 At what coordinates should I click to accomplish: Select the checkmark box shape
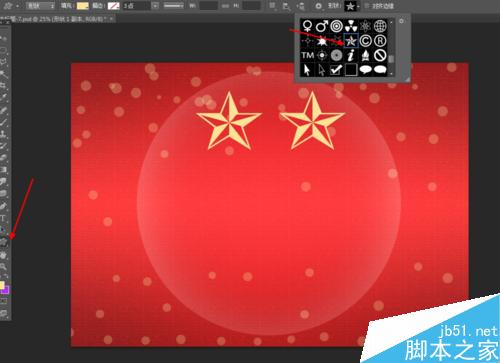pyautogui.click(x=336, y=70)
